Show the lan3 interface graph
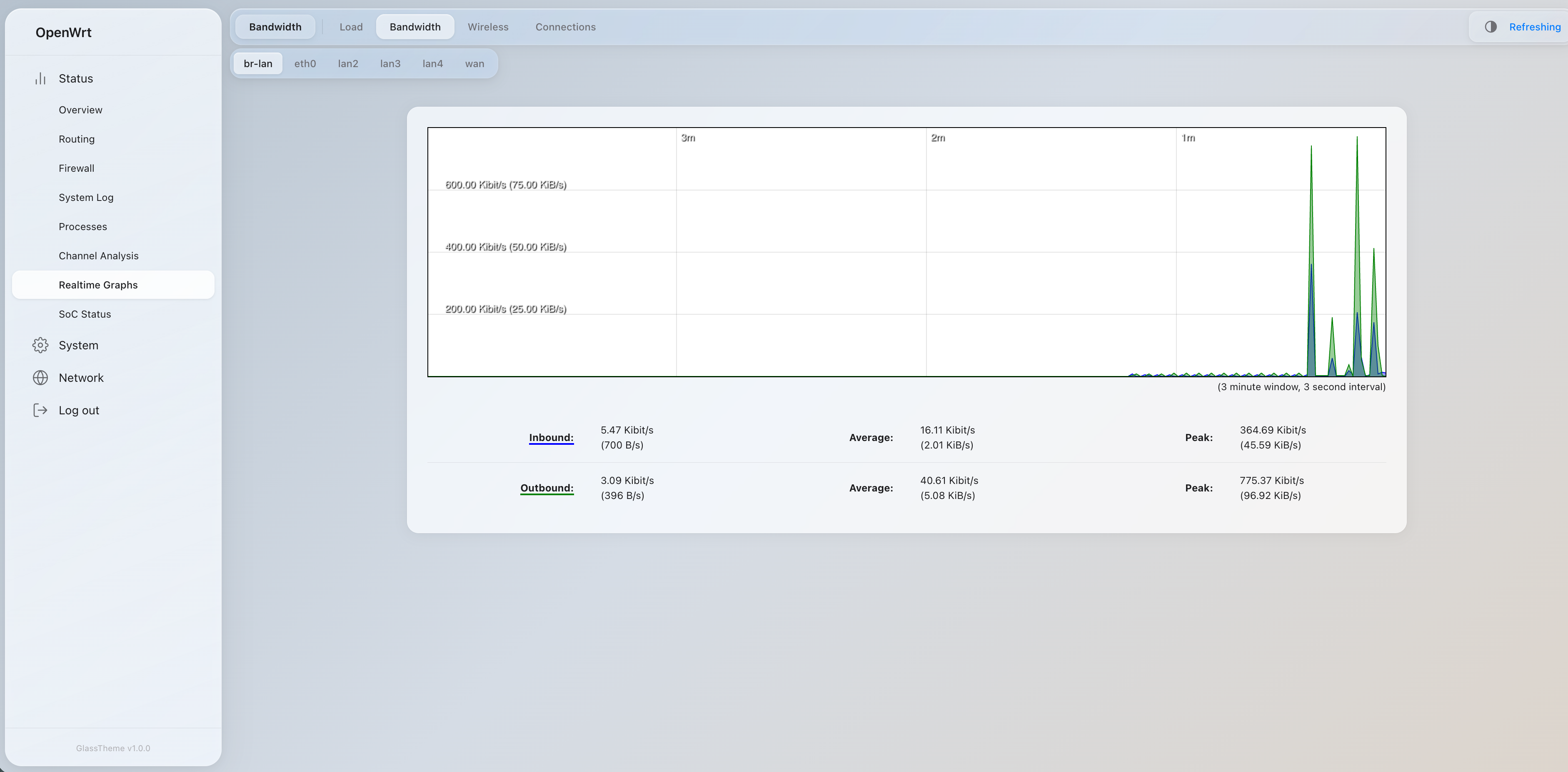Image resolution: width=1568 pixels, height=772 pixels. (390, 63)
